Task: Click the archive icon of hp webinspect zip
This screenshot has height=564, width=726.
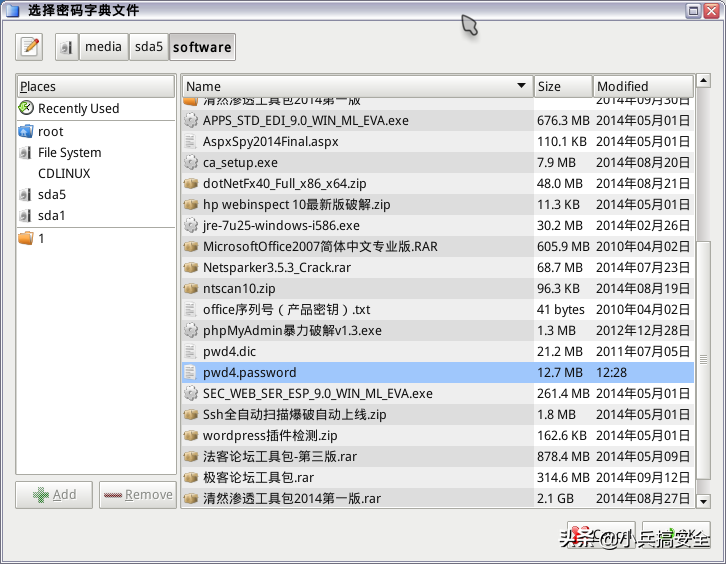Action: coord(190,204)
